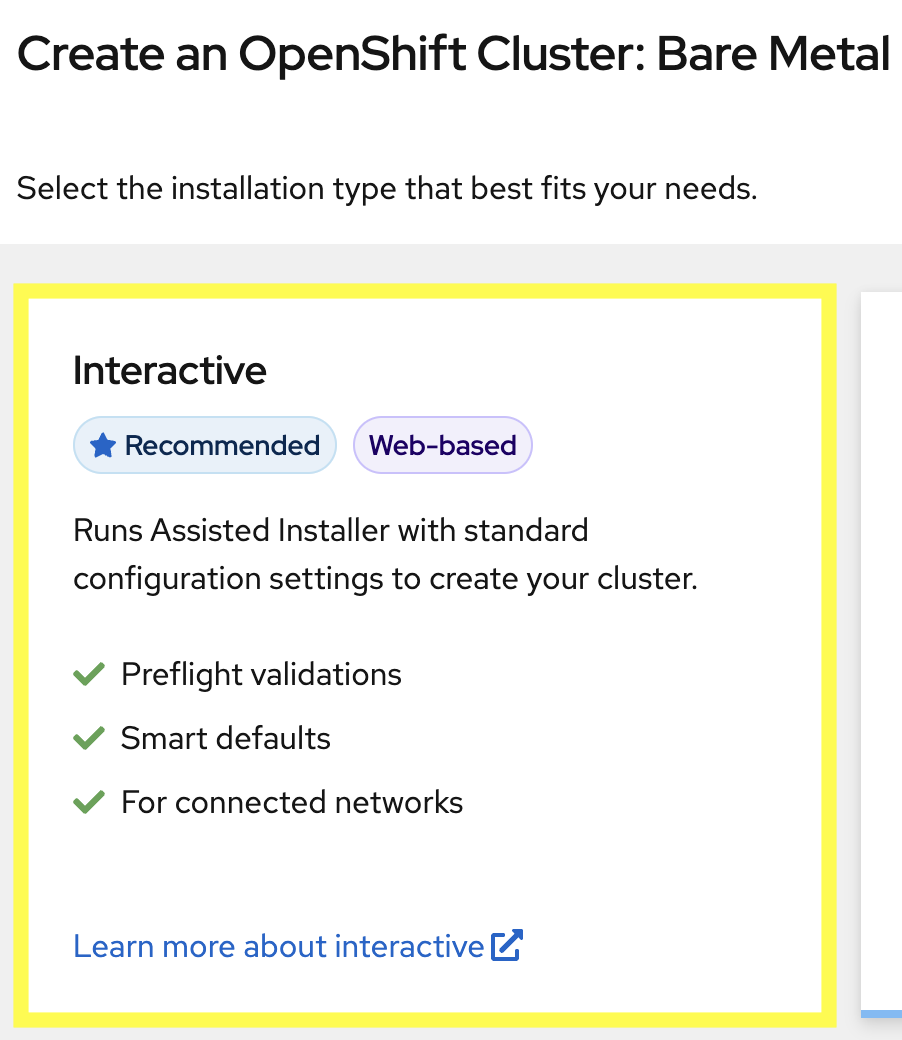Click the Web-based badge
Screen dimensions: 902x1040
[442, 446]
